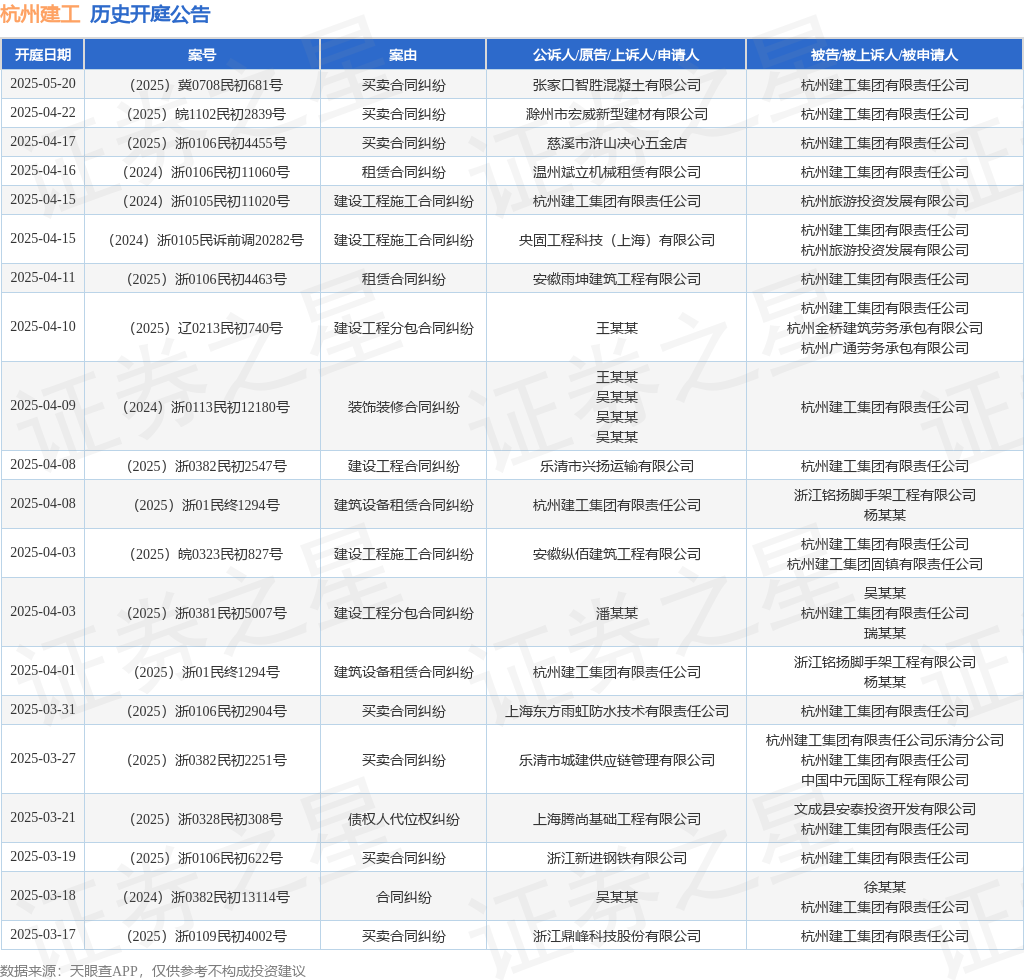
Task: Click defendant 文成县安泰投资开发有限公司
Action: tap(885, 809)
